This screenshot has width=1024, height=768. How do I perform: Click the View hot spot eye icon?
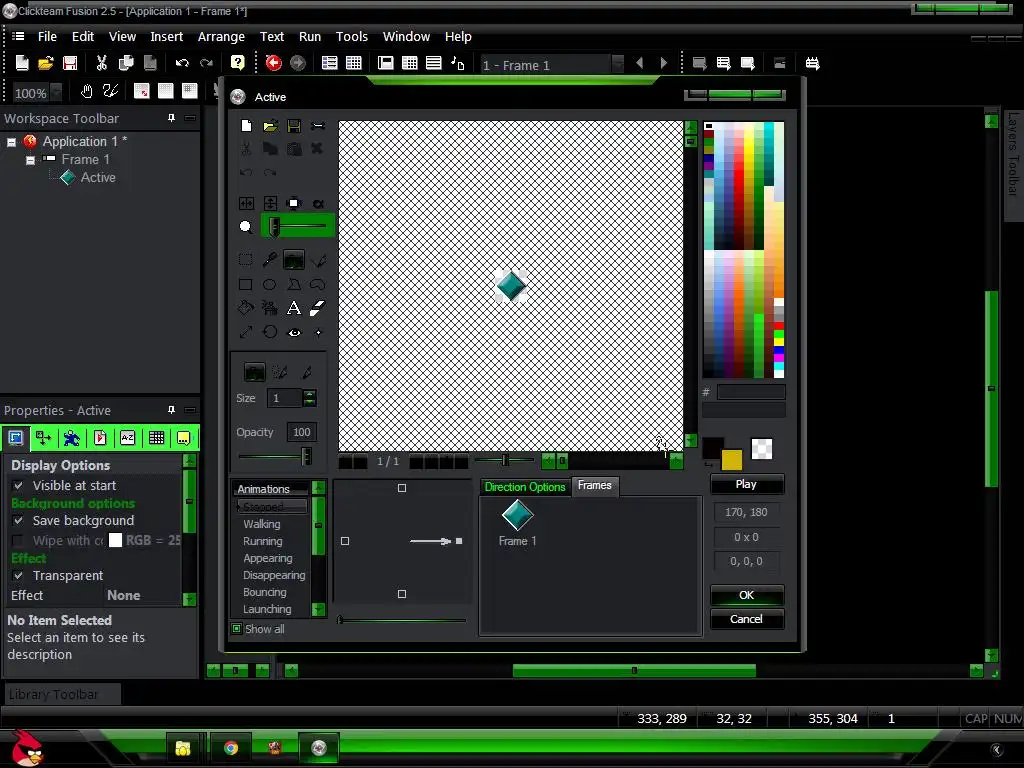[295, 332]
